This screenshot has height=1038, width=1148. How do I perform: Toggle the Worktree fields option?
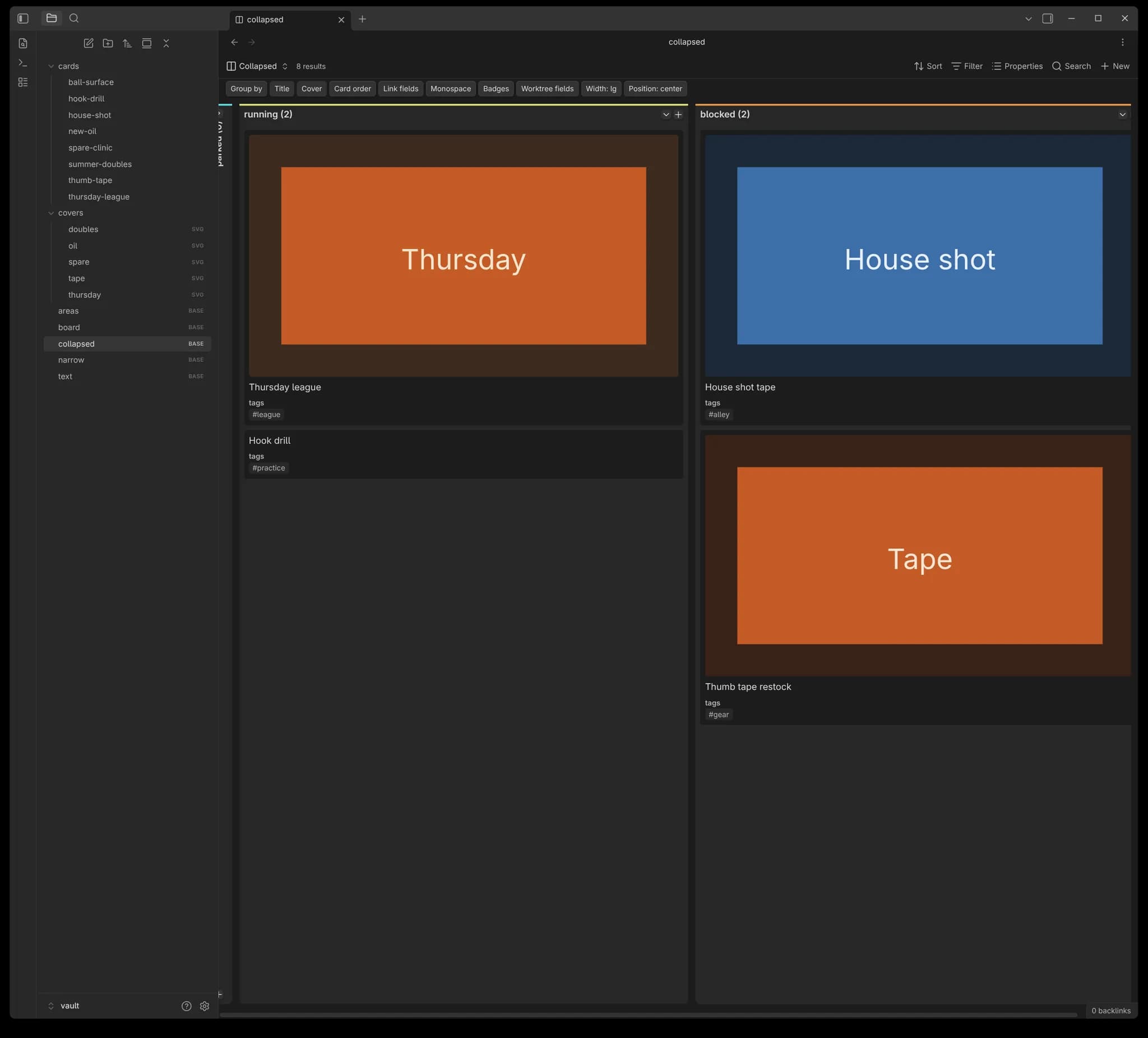[x=547, y=89]
